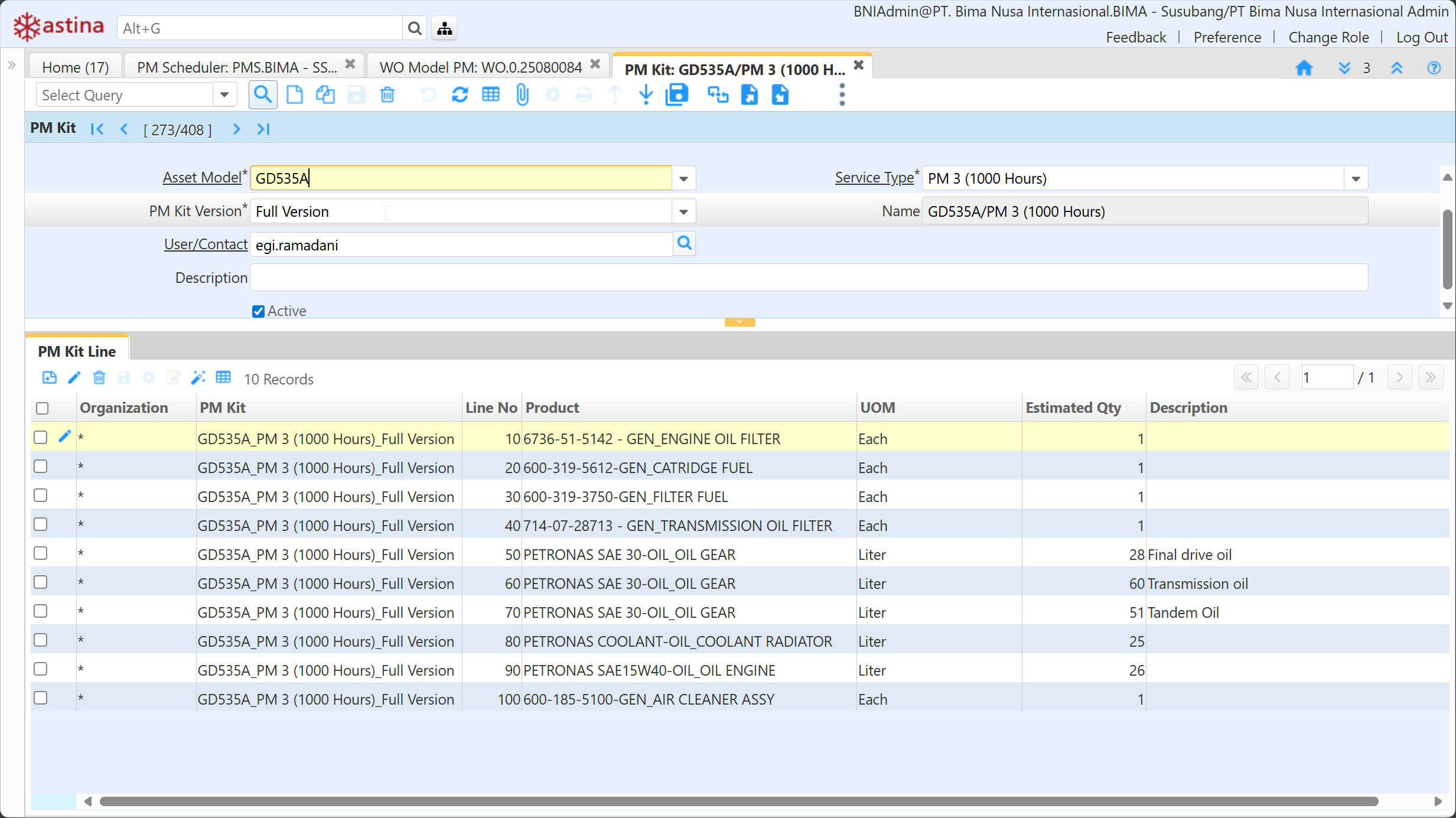1456x818 pixels.
Task: Click the menu tree icon beside search box
Action: [444, 28]
